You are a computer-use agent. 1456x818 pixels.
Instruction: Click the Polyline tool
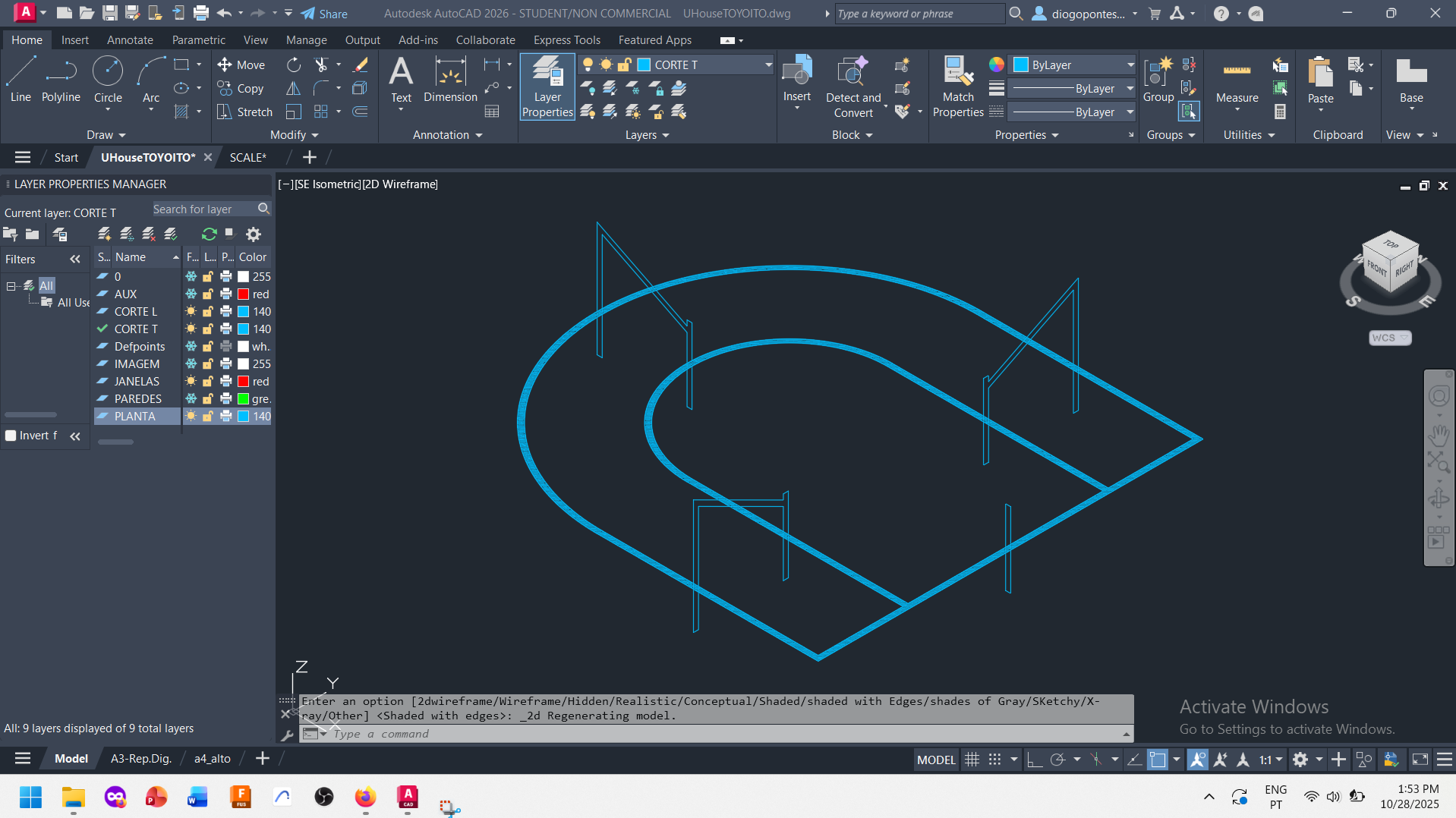61,80
